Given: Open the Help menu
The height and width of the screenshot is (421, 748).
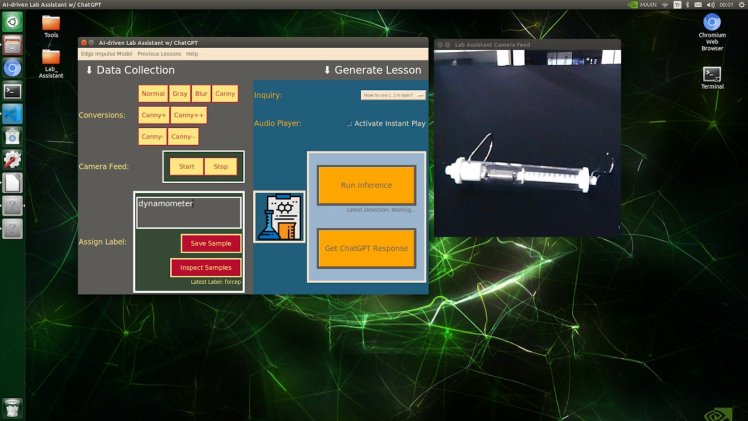Looking at the screenshot, I should pos(192,54).
